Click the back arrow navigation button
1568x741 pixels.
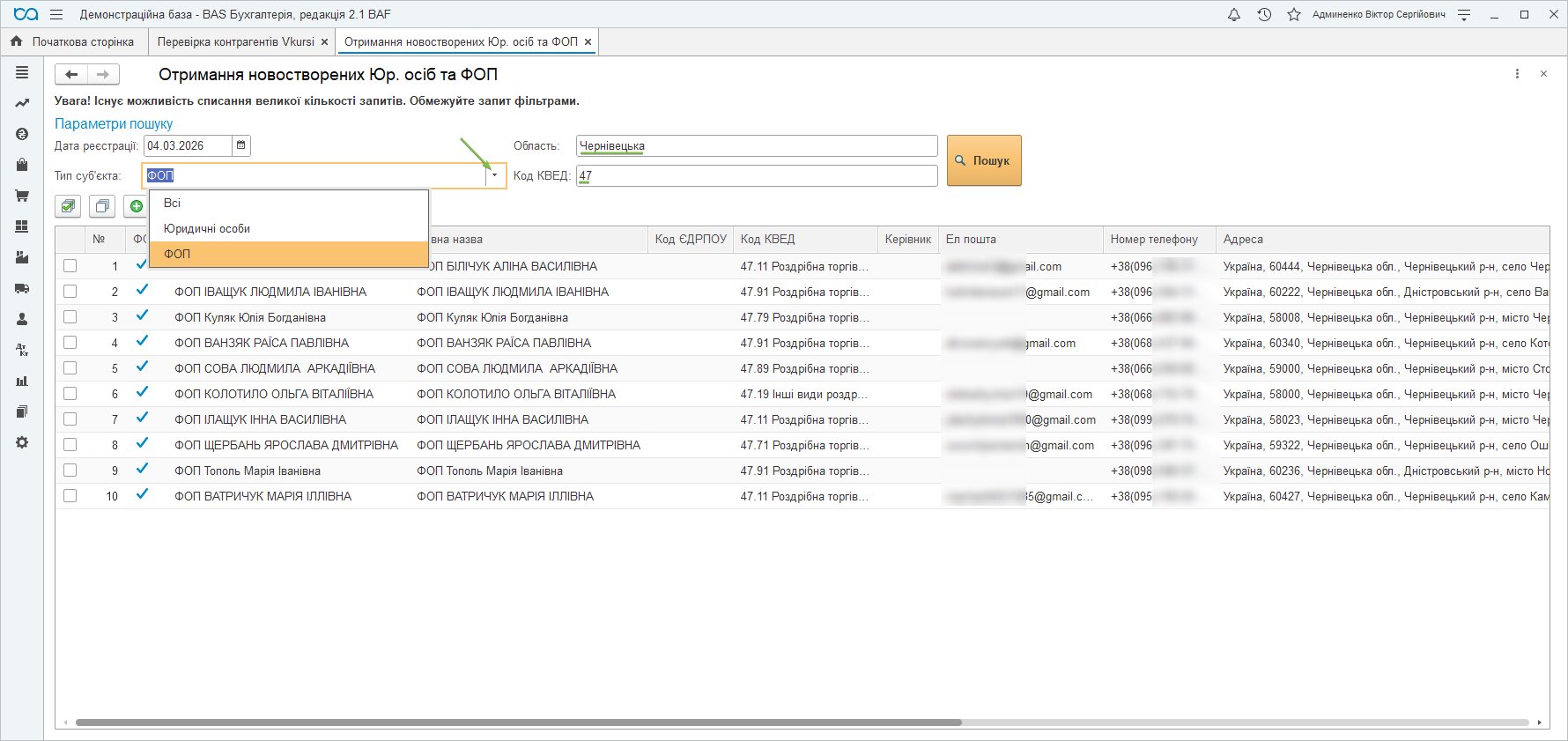pos(71,75)
